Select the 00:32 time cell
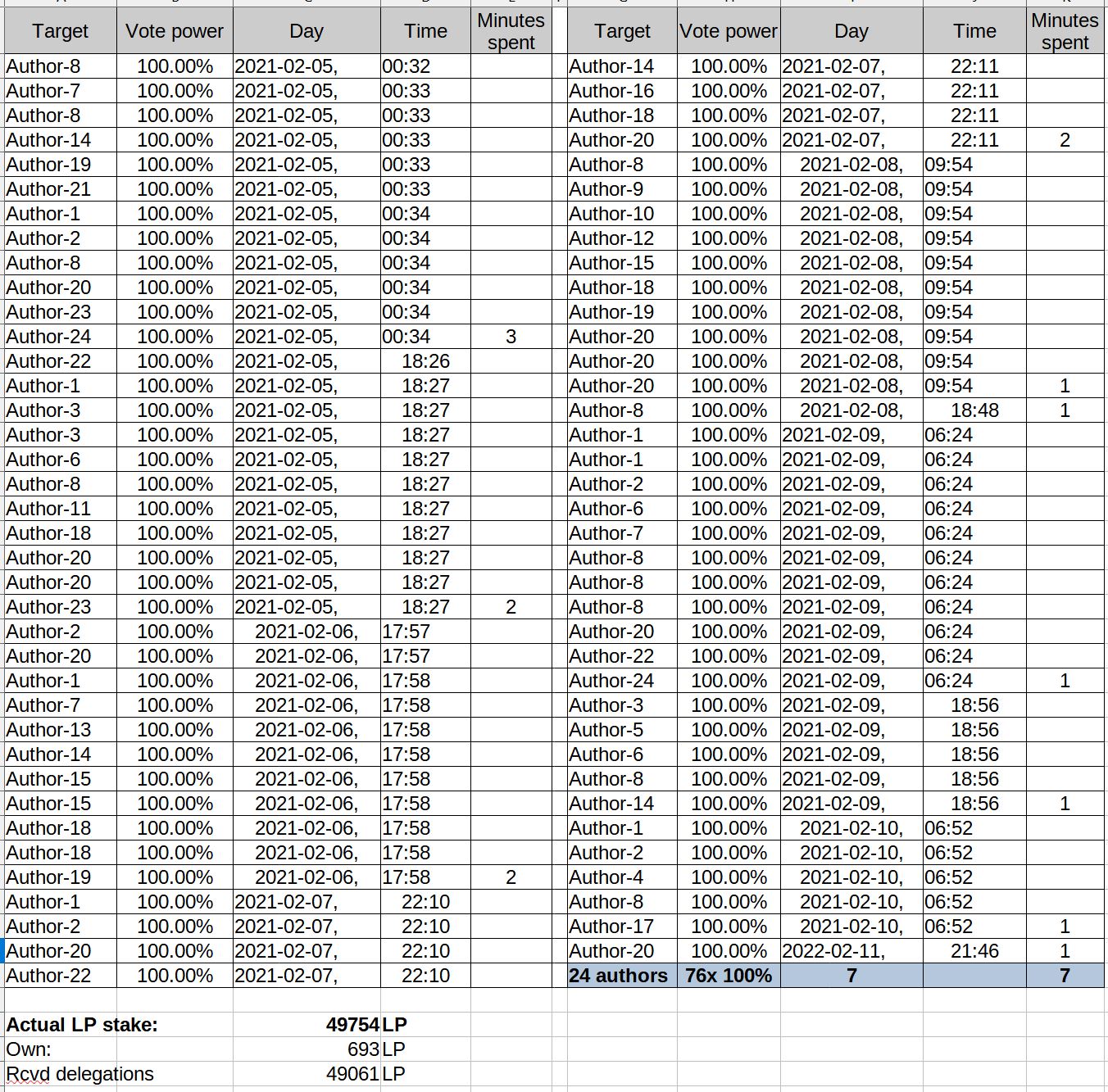The width and height of the screenshot is (1108, 1092). (425, 66)
